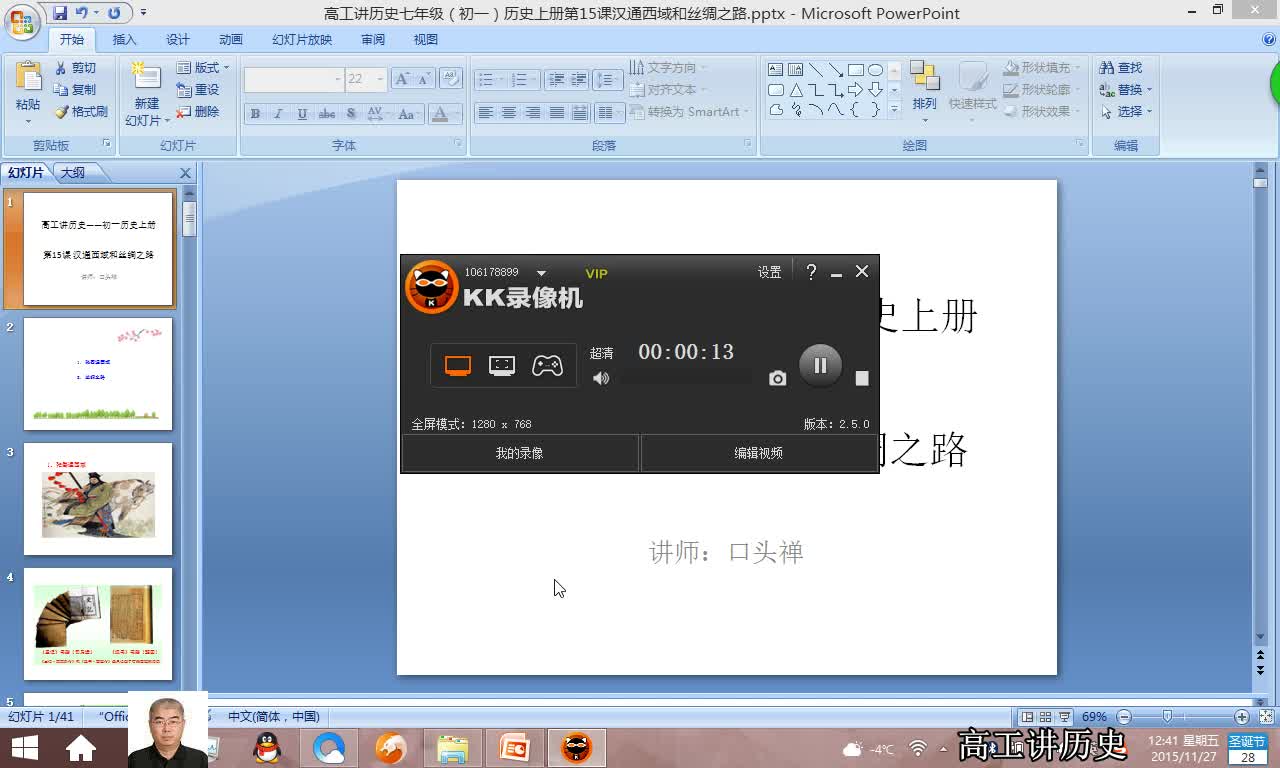Screen dimensions: 1280x768
Task: Click the zoom slider handle in status bar
Action: pyautogui.click(x=1167, y=717)
